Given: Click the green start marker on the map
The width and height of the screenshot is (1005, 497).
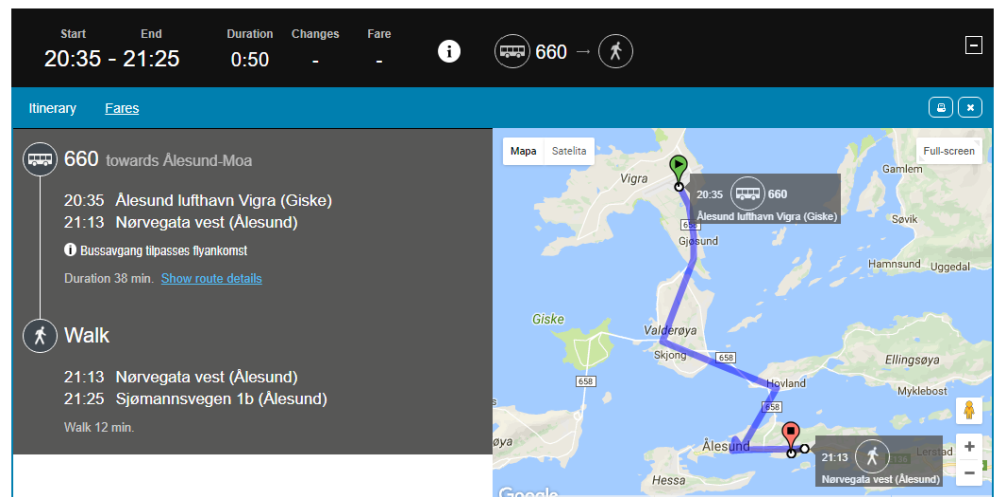Looking at the screenshot, I should coord(678,169).
